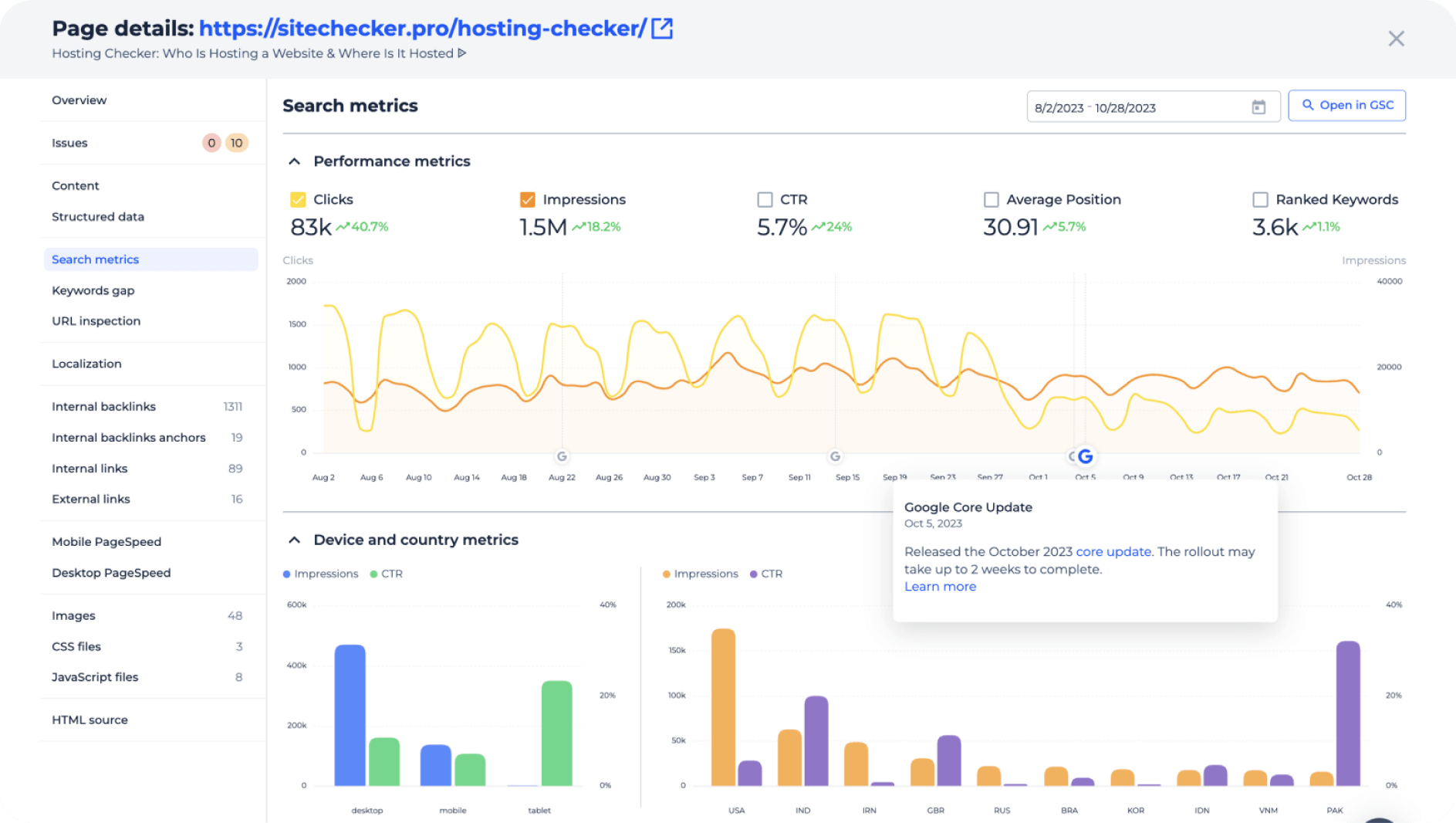Enable the CTR metric checkbox
Screen dimensions: 1456x823
coord(765,200)
